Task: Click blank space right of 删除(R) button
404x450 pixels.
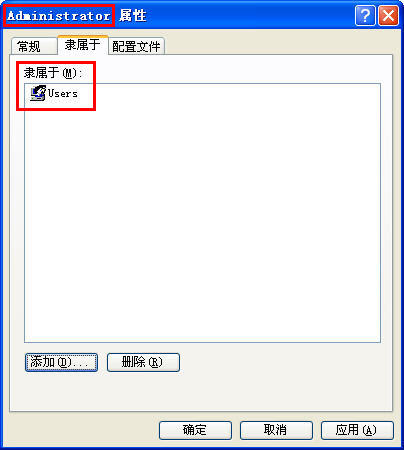Action: coord(283,362)
